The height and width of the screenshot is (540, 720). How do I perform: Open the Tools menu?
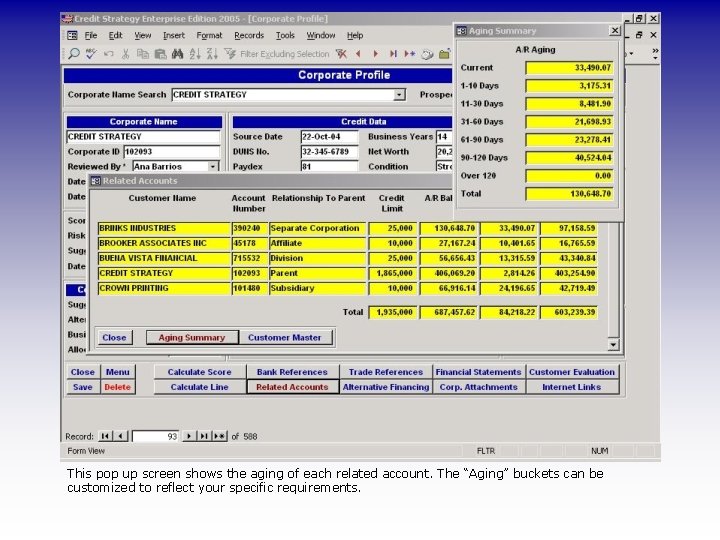(x=285, y=35)
